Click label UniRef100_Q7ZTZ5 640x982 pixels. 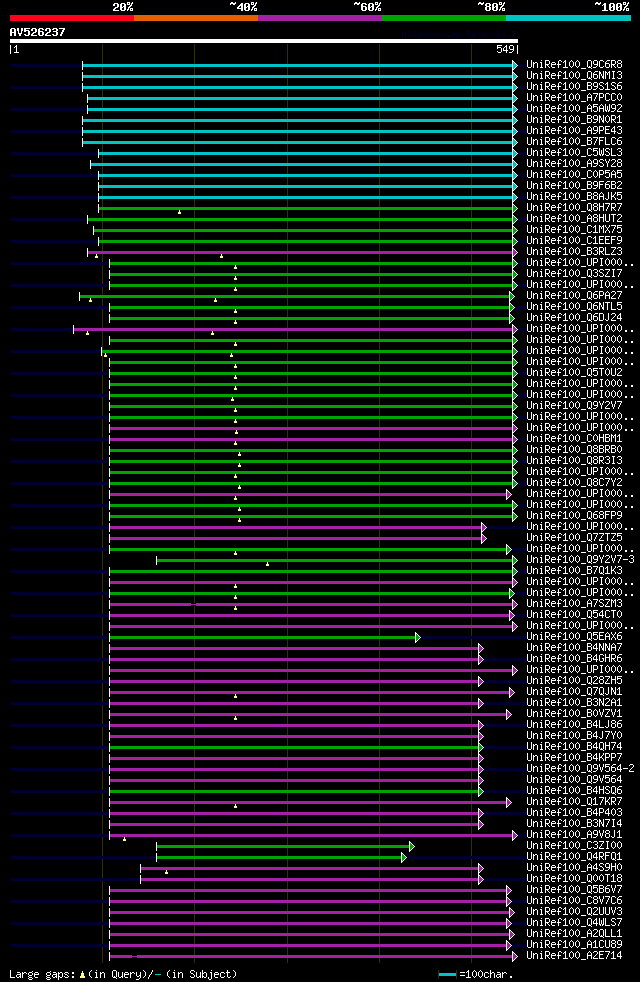[574, 538]
